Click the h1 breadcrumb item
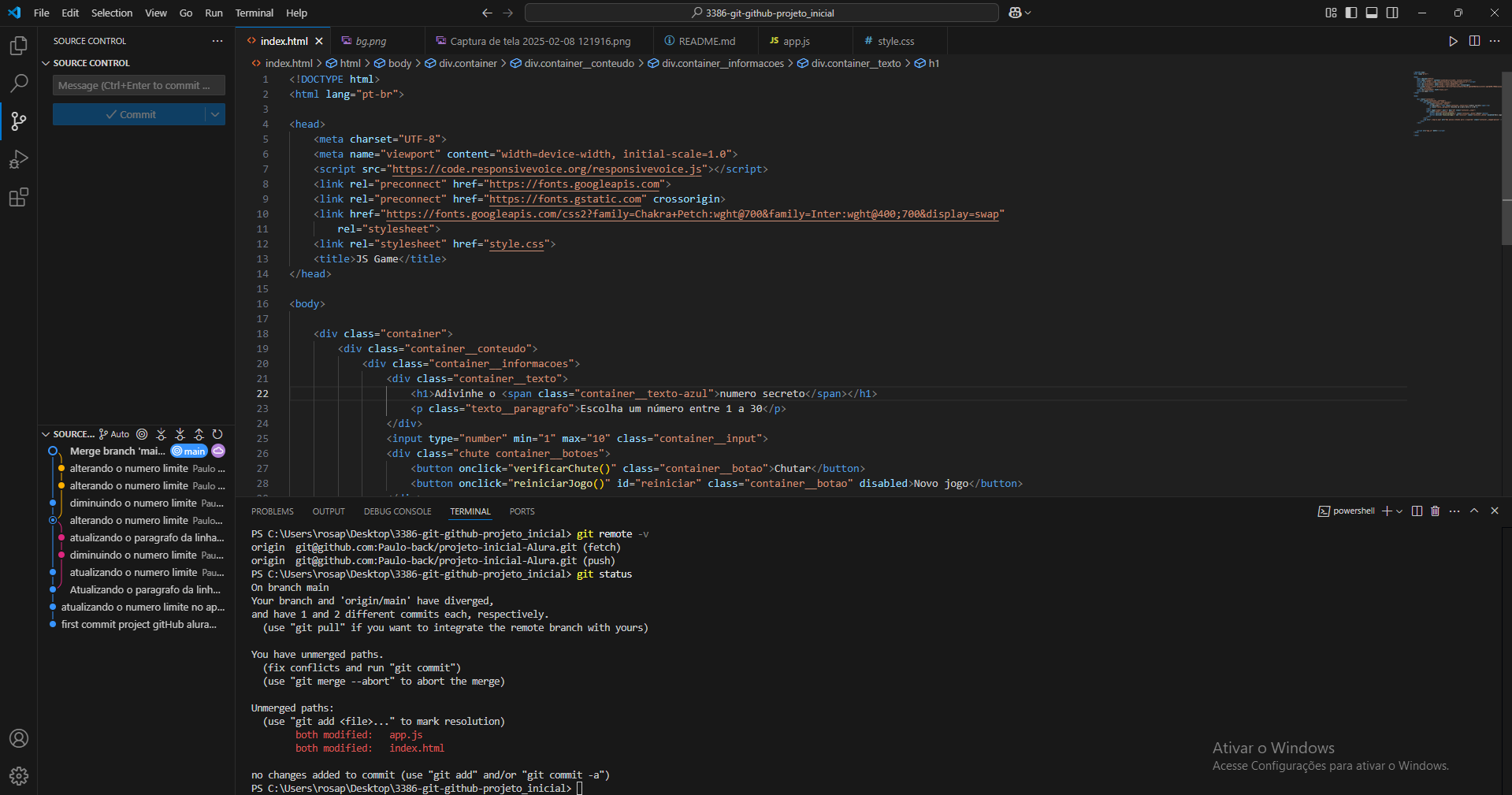Viewport: 1512px width, 795px height. [x=927, y=63]
